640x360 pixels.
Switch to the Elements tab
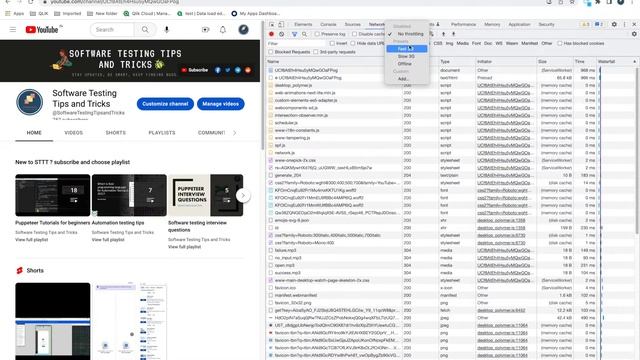tap(303, 24)
